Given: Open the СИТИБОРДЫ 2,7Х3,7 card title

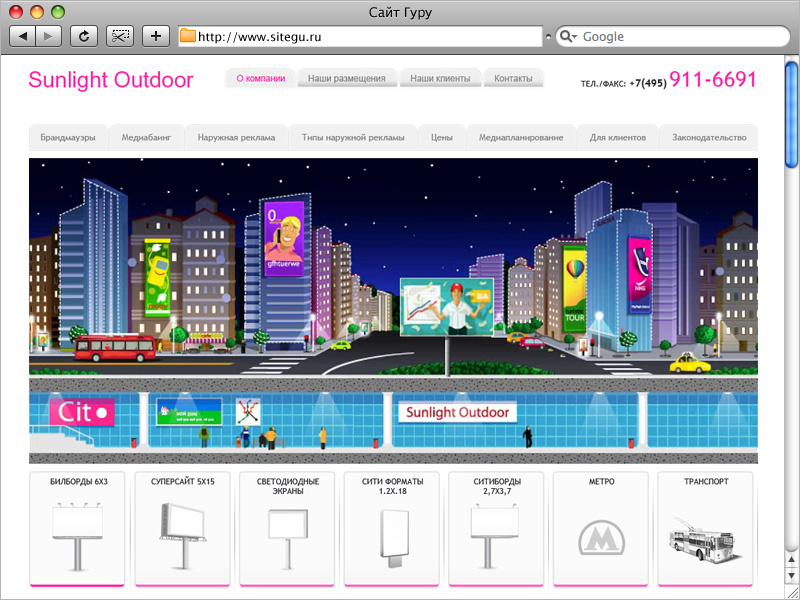Looking at the screenshot, I should click(497, 486).
